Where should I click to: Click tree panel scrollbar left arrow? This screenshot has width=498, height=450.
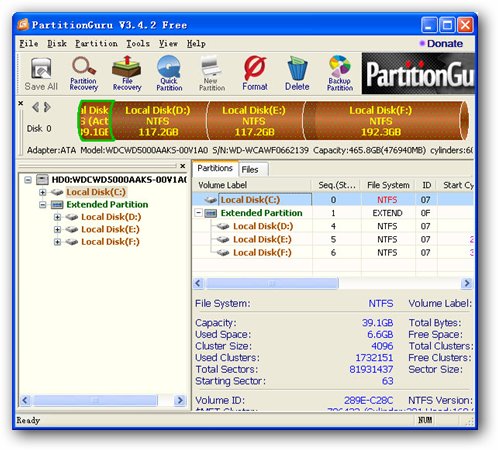(x=25, y=400)
